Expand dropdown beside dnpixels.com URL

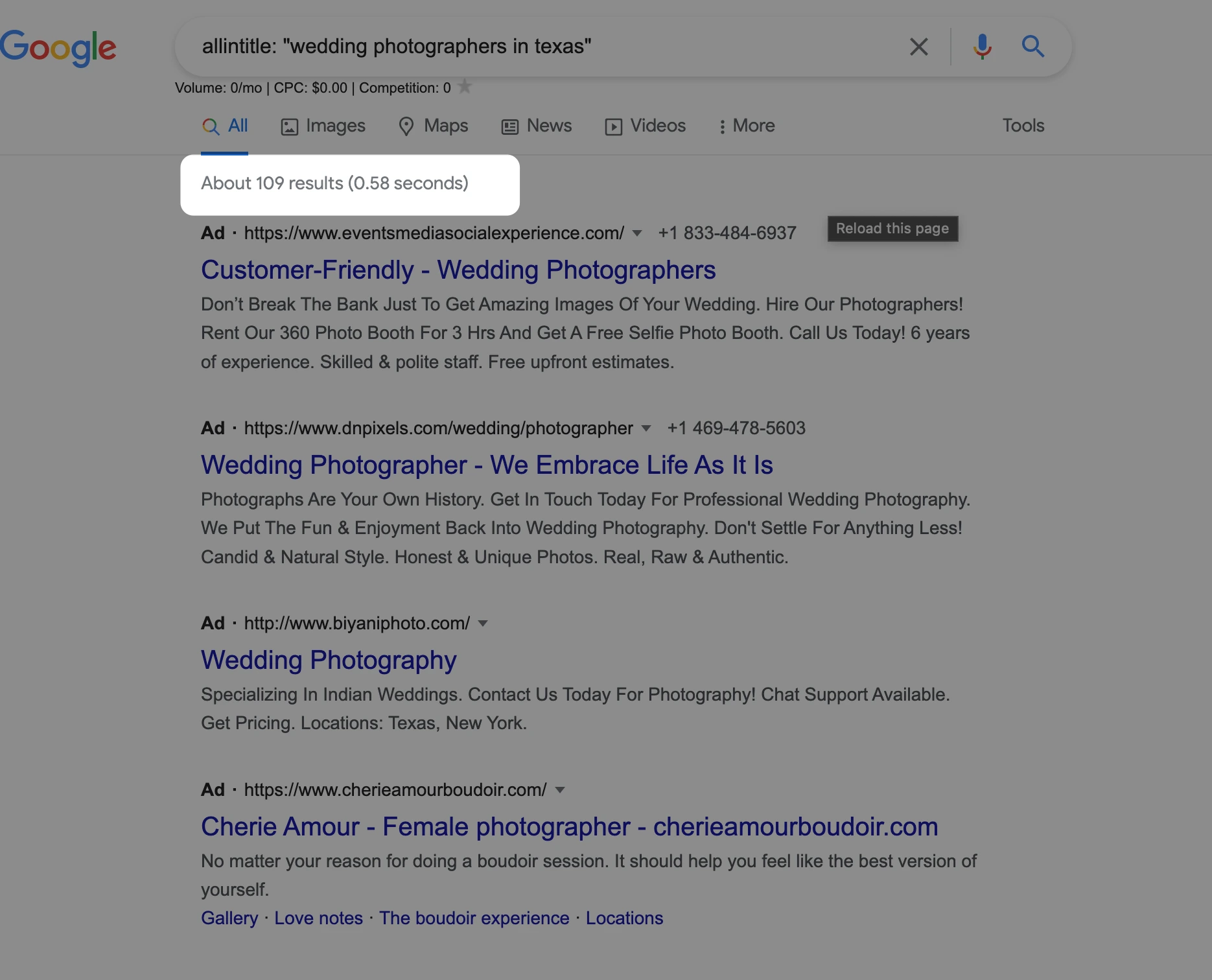(646, 428)
